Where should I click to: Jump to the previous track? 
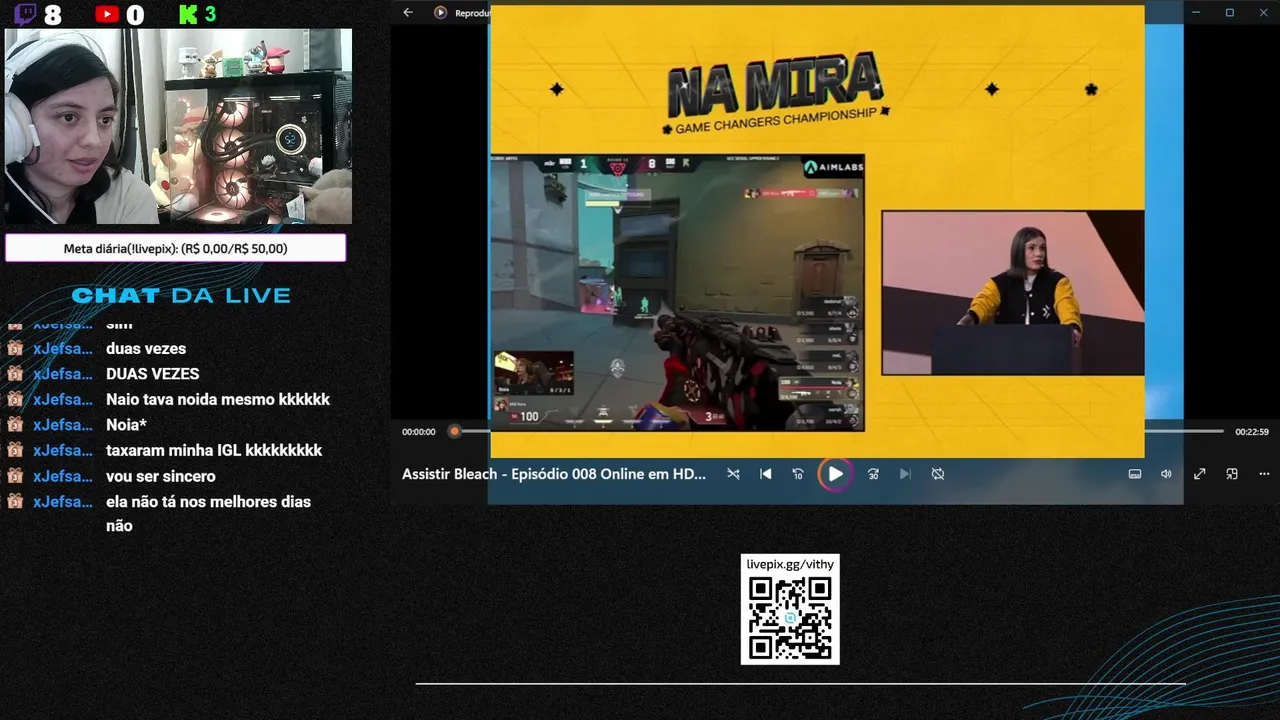(x=766, y=474)
